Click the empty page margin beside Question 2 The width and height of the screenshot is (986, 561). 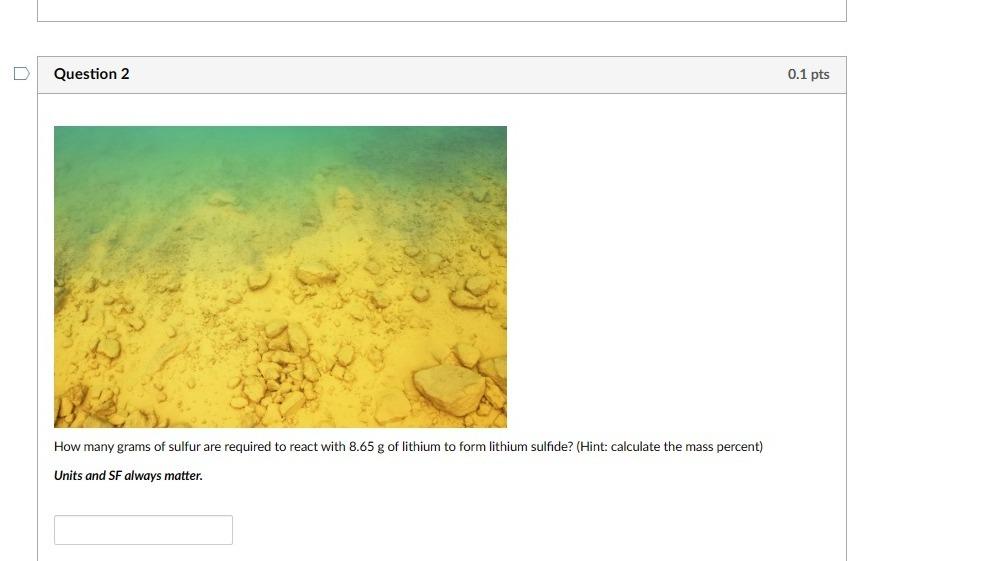point(916,283)
